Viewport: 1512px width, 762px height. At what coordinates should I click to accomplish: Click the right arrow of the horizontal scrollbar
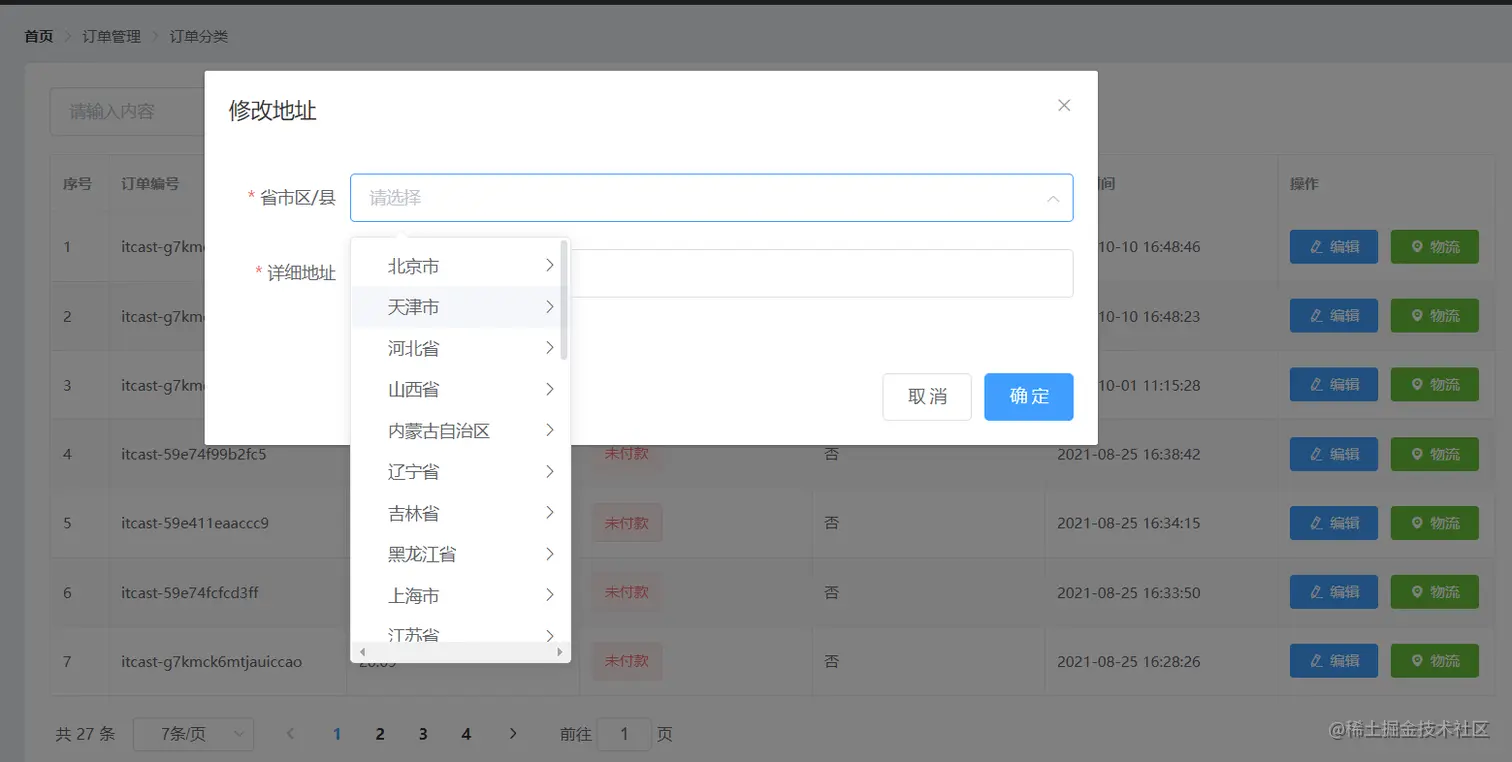560,652
